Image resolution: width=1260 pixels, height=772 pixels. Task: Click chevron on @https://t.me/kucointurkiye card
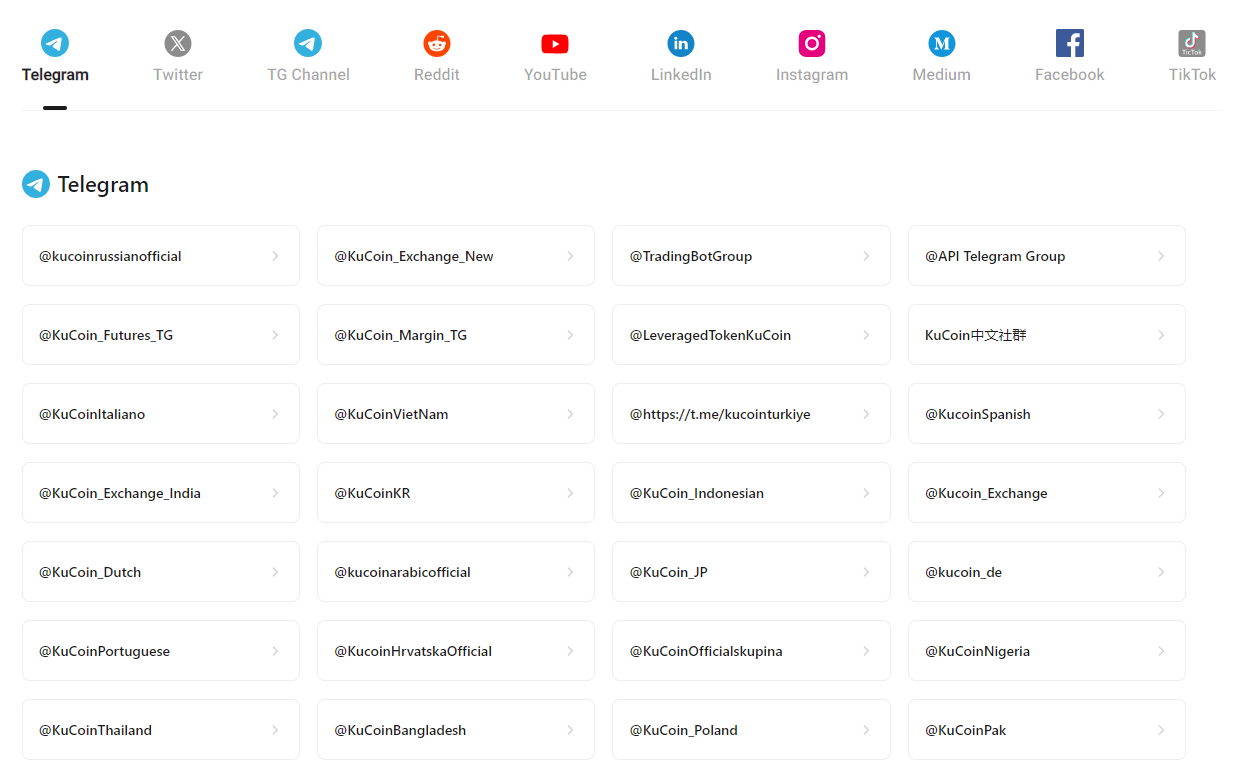[x=866, y=414]
